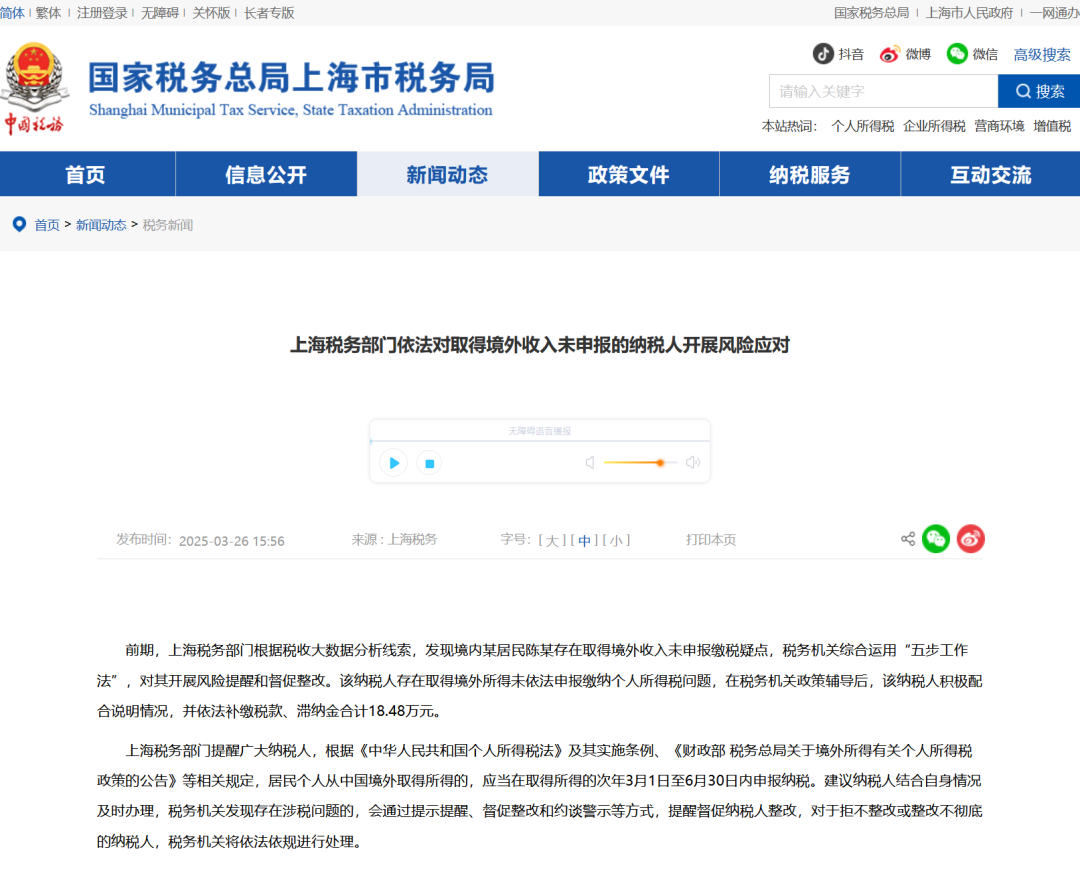Click the search magnifier 搜索 button
The width and height of the screenshot is (1080, 884).
[1039, 91]
